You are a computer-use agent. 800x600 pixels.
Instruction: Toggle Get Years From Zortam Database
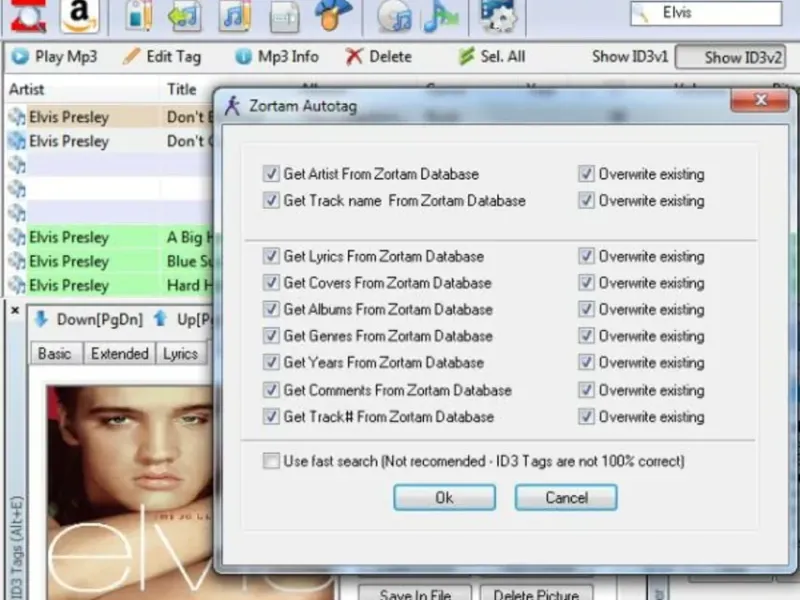pyautogui.click(x=270, y=363)
